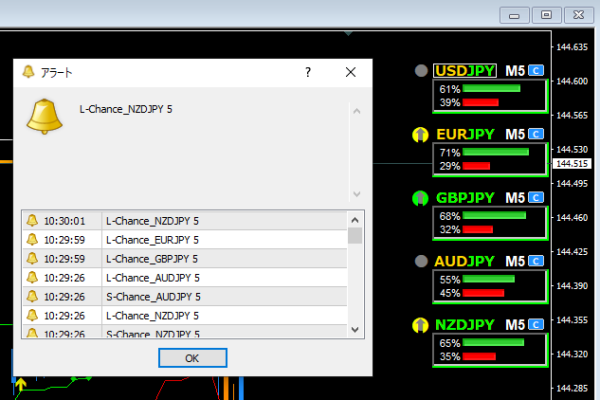The width and height of the screenshot is (600, 400).
Task: Toggle the gray status circle beside AUDJPY
Action: tap(421, 262)
